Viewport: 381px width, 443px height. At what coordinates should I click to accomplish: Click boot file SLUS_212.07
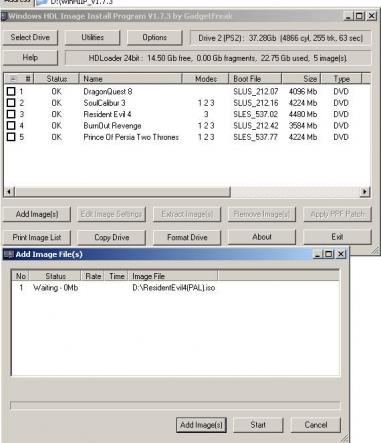(x=256, y=91)
